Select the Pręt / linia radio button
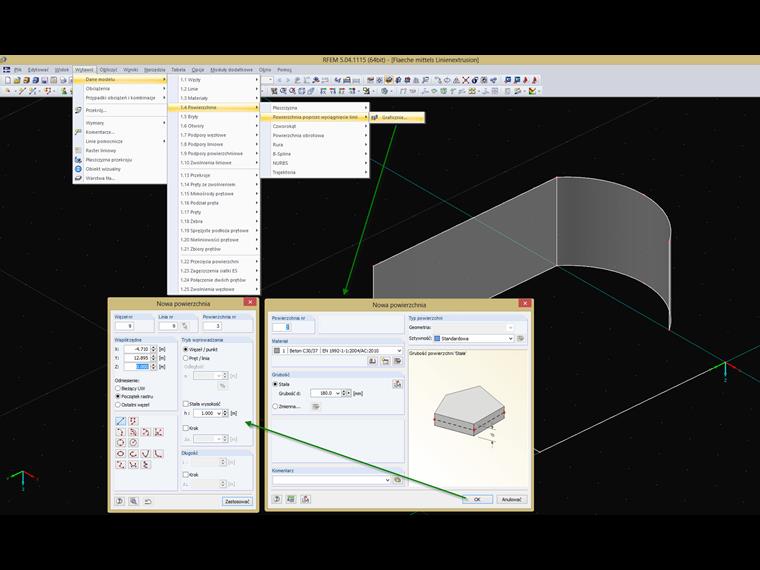 tap(185, 358)
